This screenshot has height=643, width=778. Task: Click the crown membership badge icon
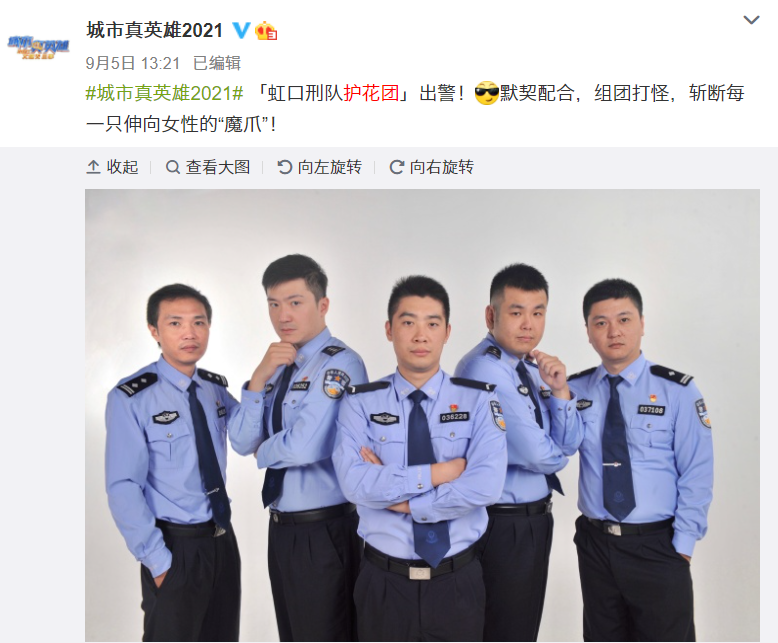(x=266, y=30)
